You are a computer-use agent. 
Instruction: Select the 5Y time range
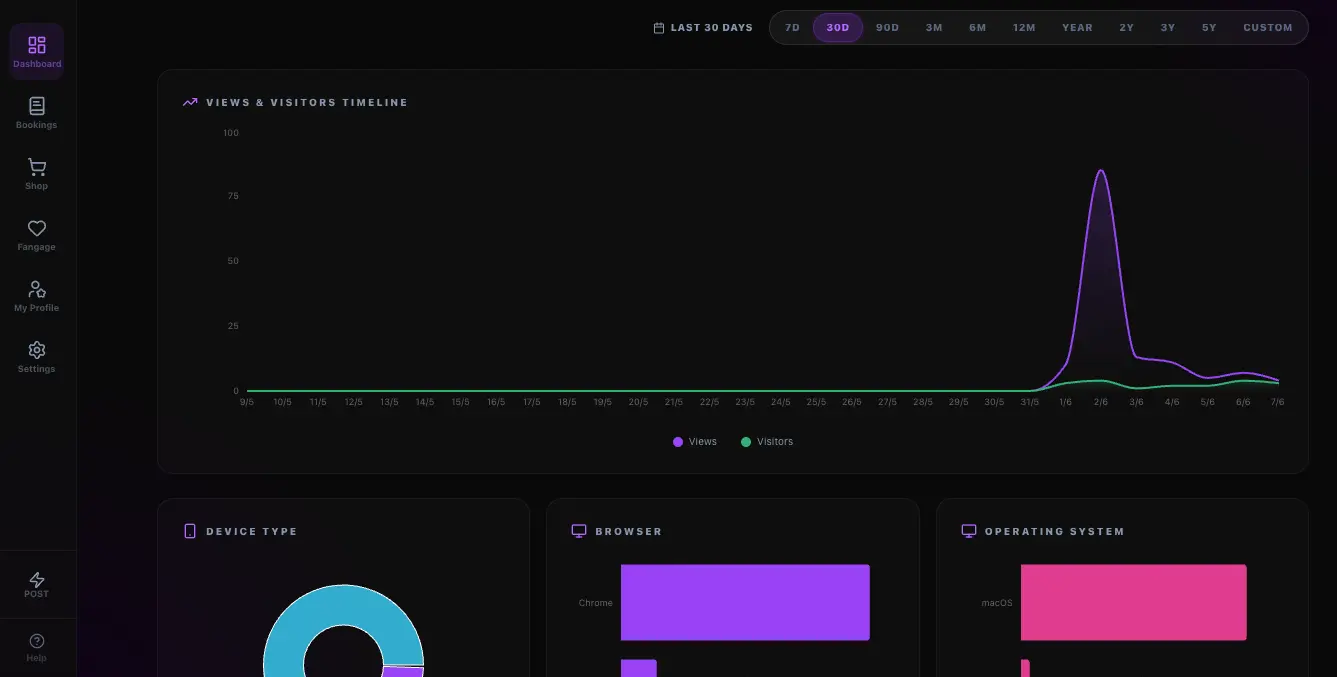click(x=1209, y=28)
